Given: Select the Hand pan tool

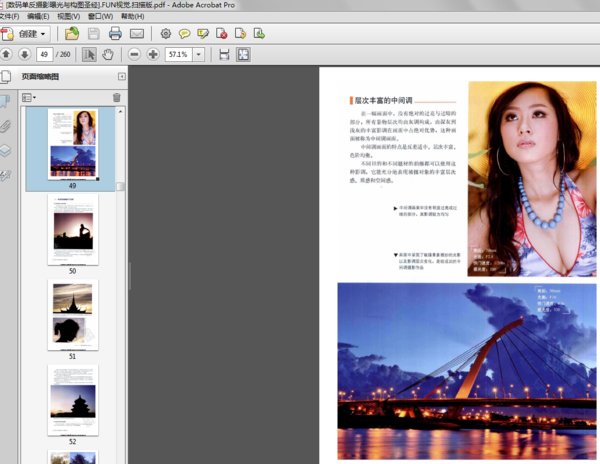Looking at the screenshot, I should click(x=107, y=54).
